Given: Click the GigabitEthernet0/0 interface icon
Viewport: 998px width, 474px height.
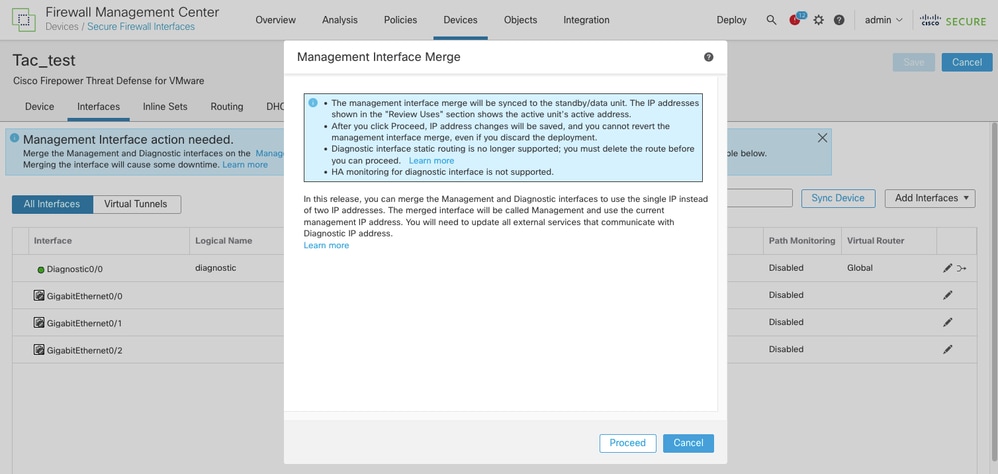Looking at the screenshot, I should click(39, 295).
